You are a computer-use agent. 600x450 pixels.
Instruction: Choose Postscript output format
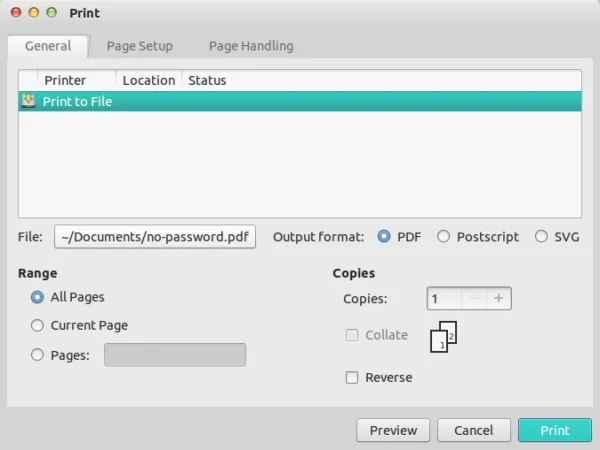point(443,236)
